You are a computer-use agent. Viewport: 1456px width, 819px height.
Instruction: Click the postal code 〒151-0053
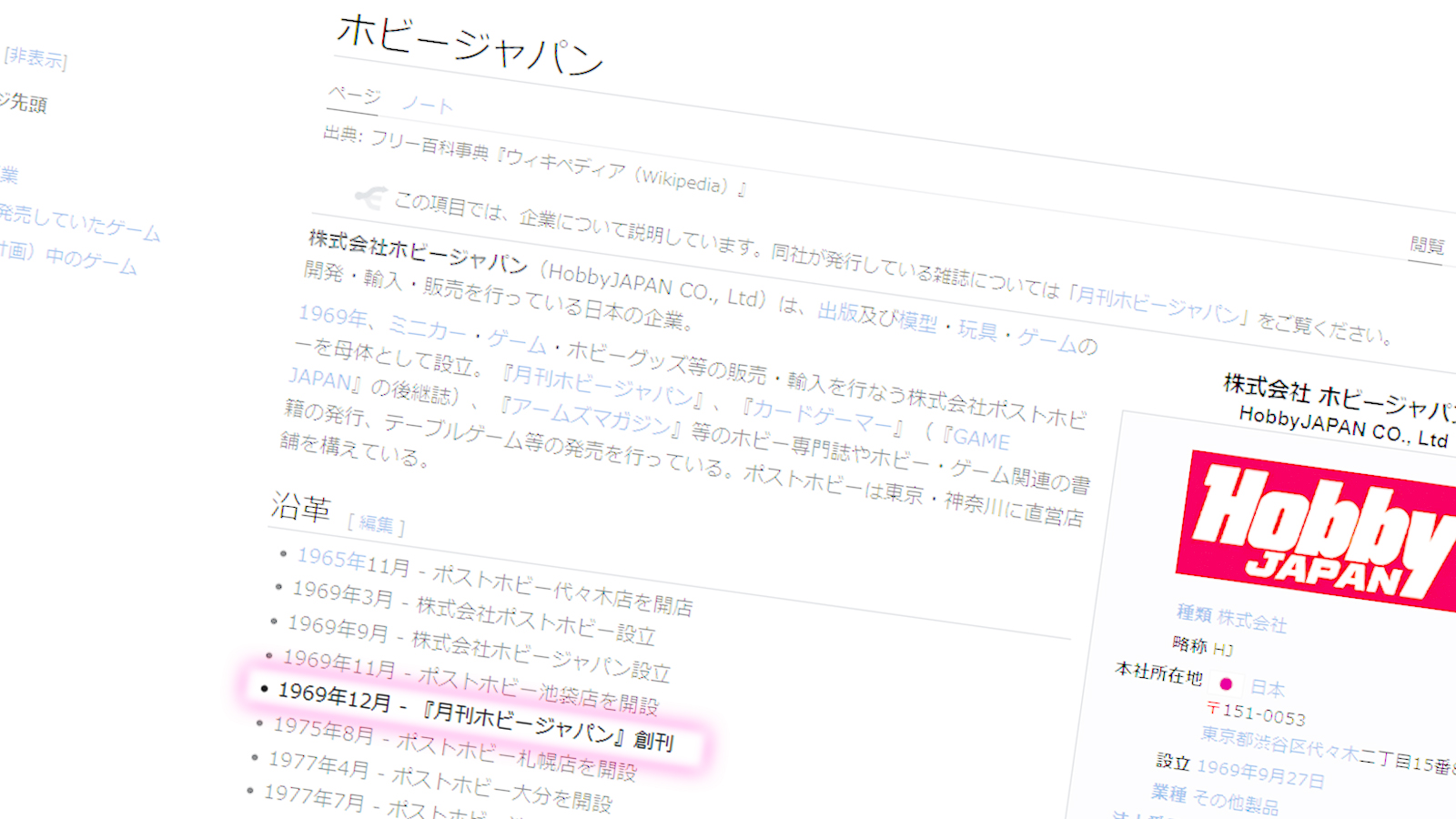click(x=1257, y=713)
